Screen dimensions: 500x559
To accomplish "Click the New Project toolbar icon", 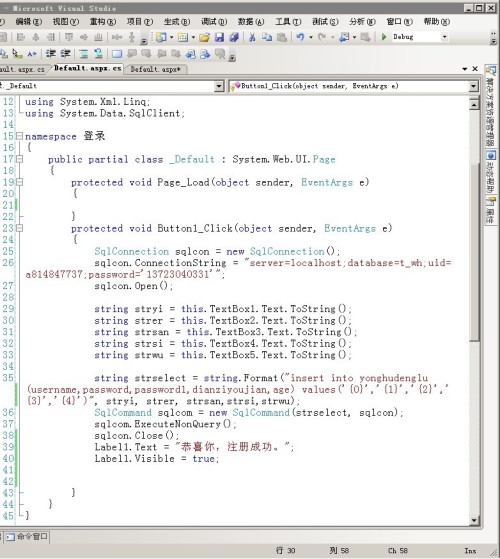I will click(161, 37).
